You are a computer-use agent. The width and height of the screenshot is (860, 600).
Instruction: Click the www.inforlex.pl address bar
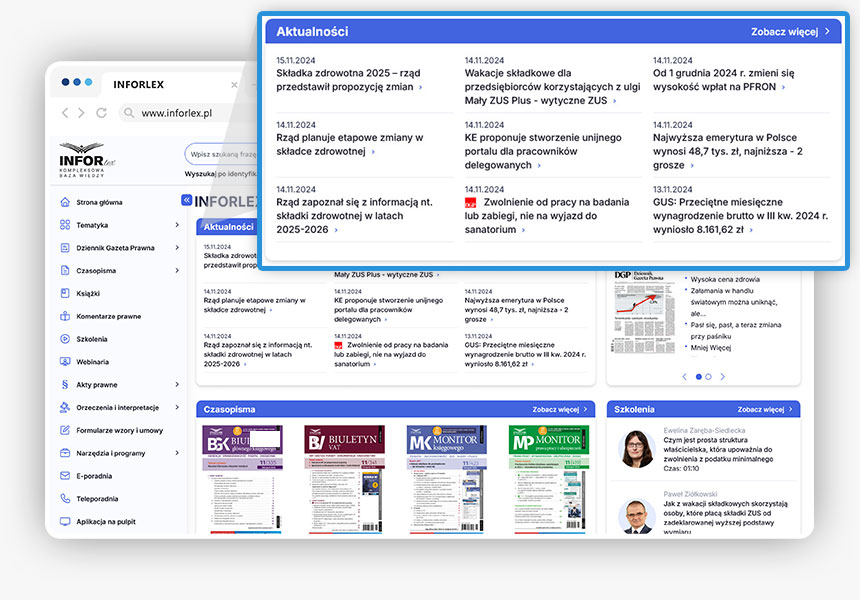click(x=186, y=113)
